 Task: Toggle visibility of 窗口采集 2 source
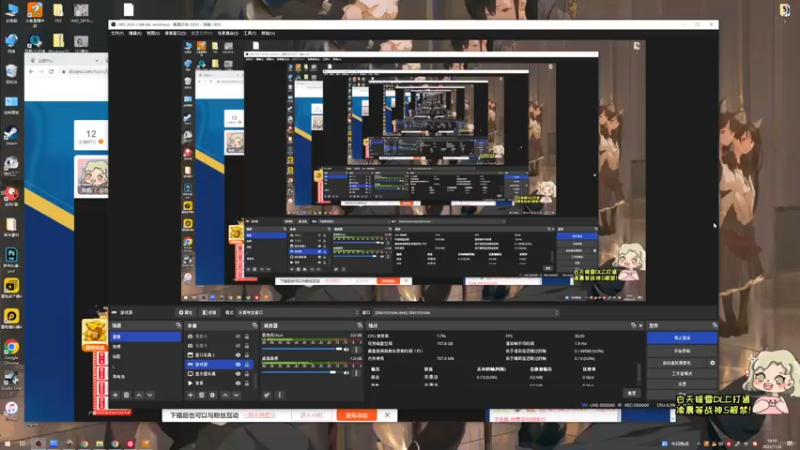pyautogui.click(x=238, y=355)
